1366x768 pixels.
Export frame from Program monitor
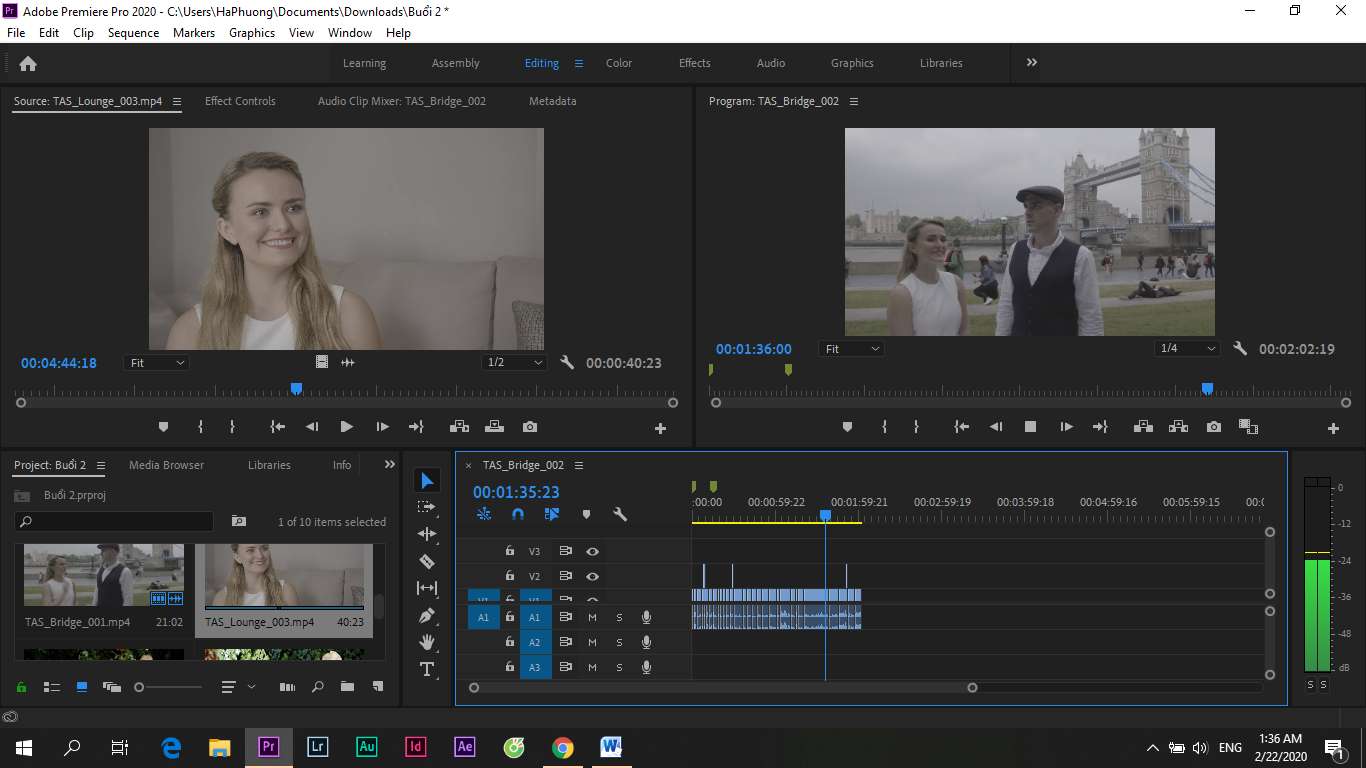coord(1213,427)
